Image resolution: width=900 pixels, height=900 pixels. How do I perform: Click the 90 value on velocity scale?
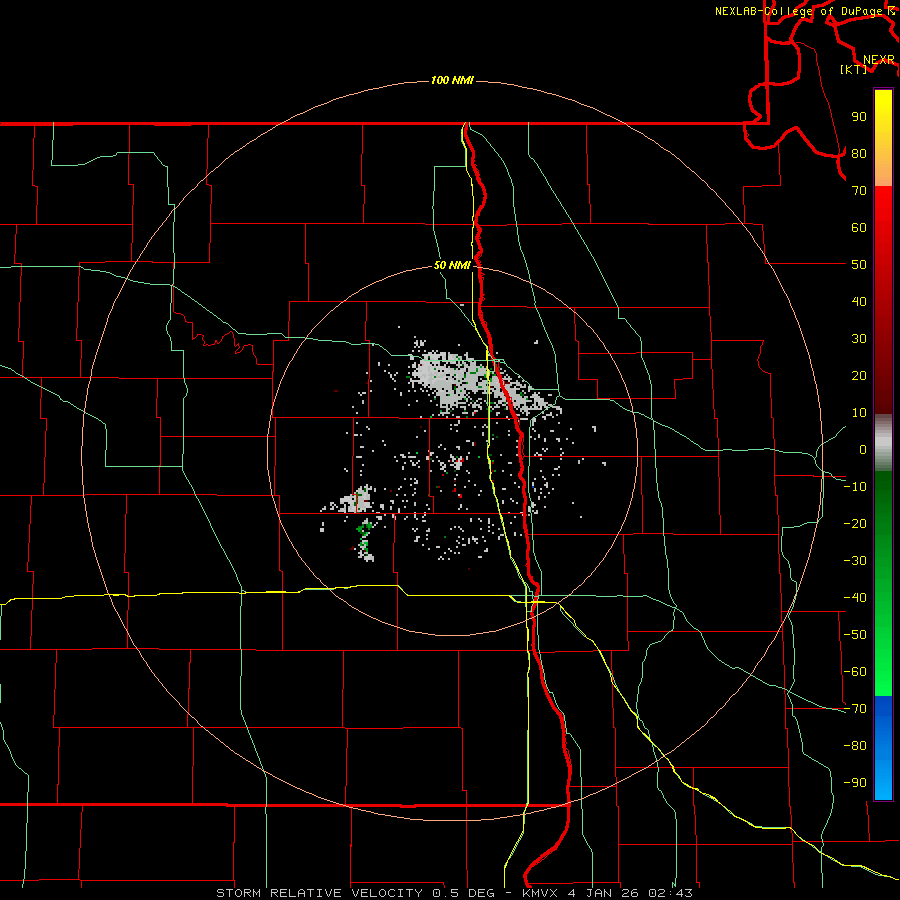[x=859, y=117]
